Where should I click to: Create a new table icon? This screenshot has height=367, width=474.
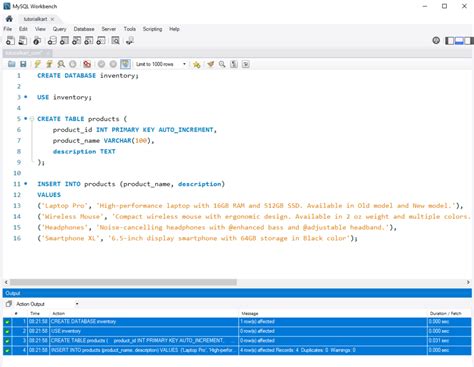64,41
